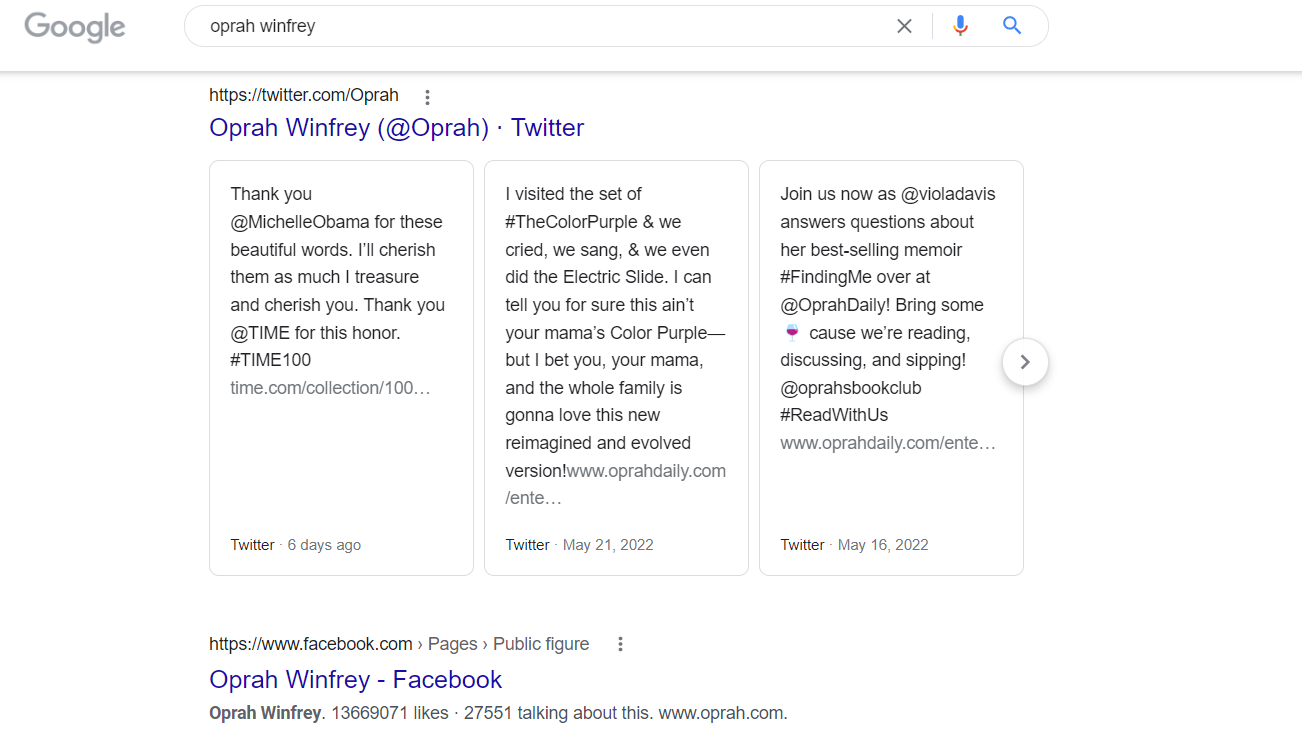Image resolution: width=1302 pixels, height=745 pixels.
Task: Open the three-dot menu beside the Facebook result
Action: point(620,644)
